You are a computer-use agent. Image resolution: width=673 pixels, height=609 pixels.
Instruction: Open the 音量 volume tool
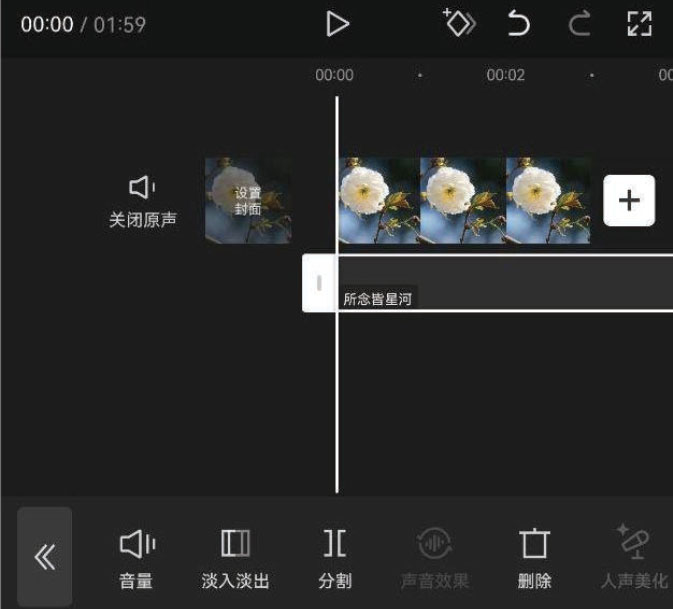click(136, 557)
